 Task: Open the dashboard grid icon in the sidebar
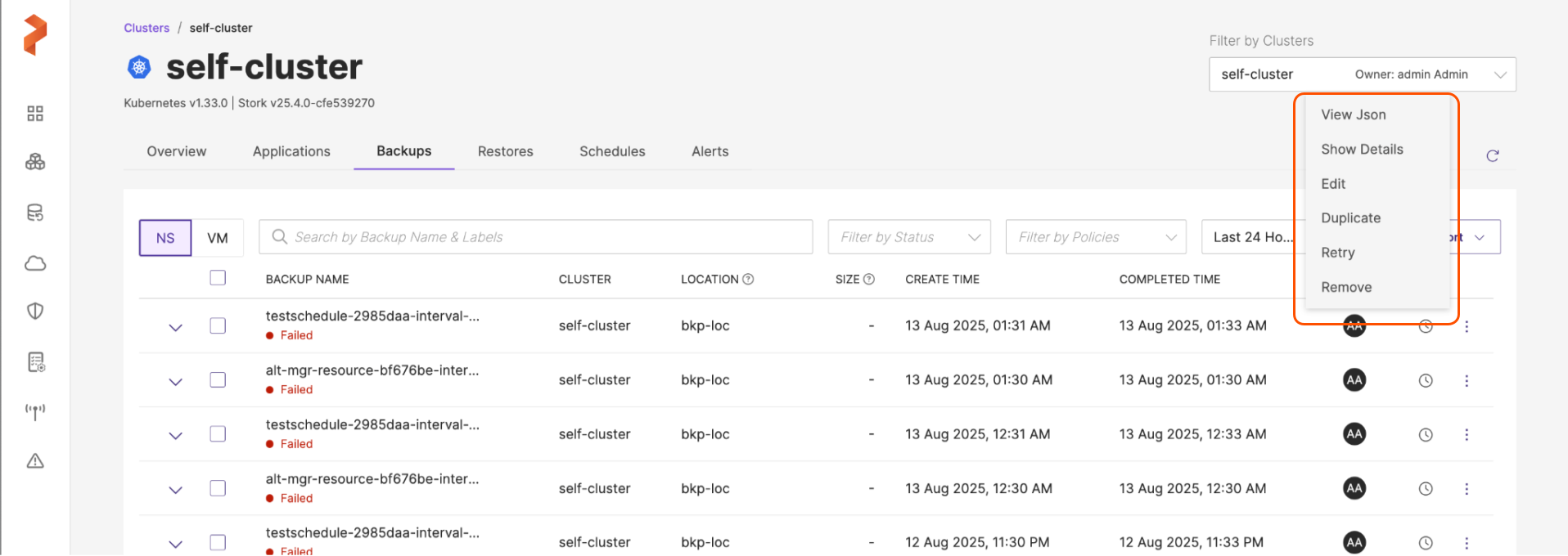[35, 114]
